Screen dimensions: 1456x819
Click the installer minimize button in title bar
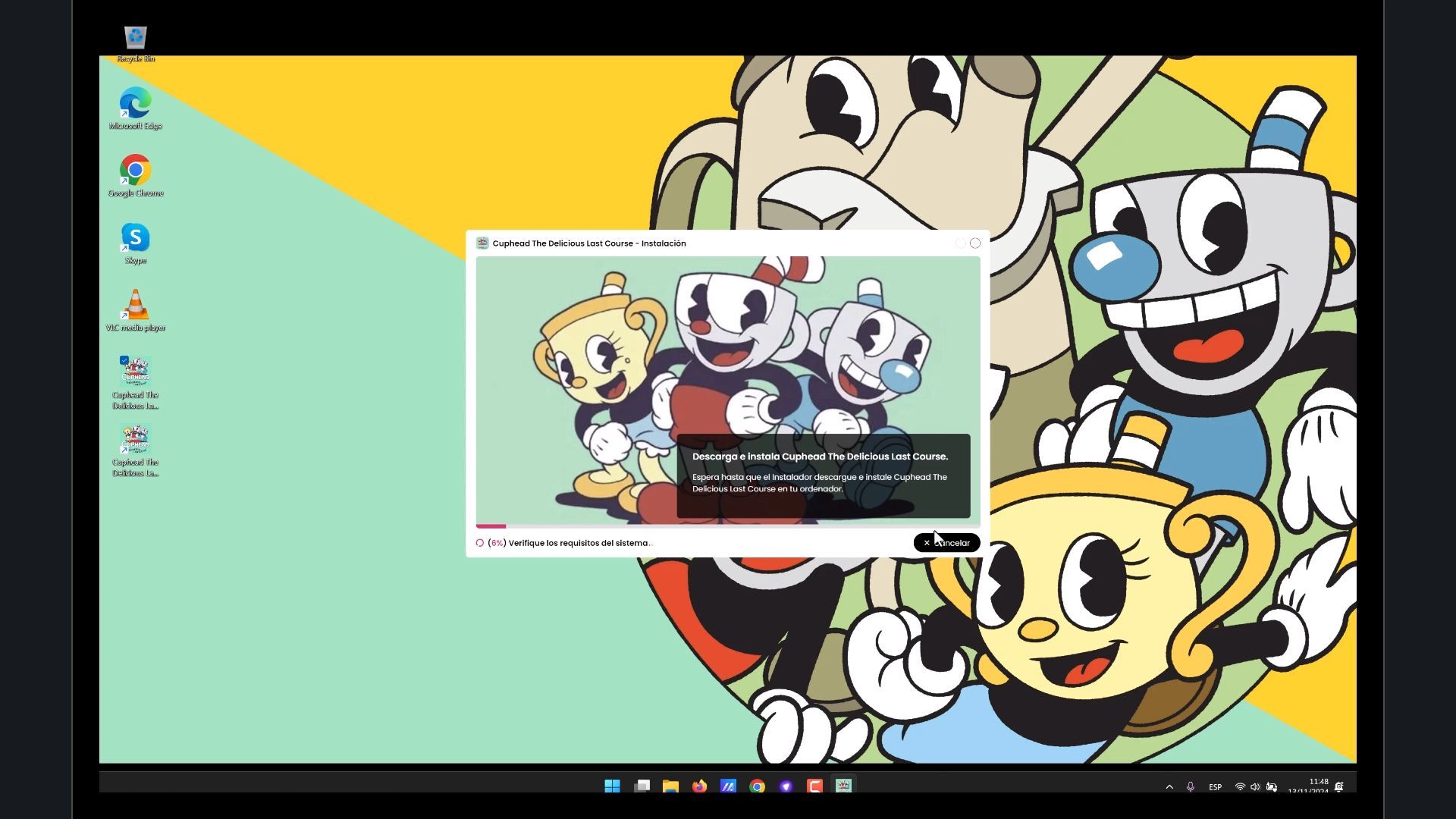pos(961,243)
